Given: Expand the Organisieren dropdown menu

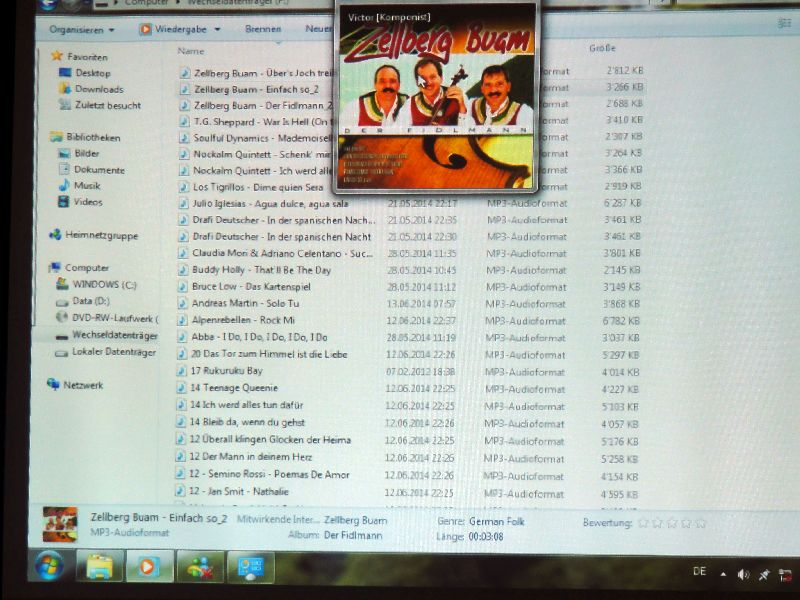Looking at the screenshot, I should coord(81,30).
